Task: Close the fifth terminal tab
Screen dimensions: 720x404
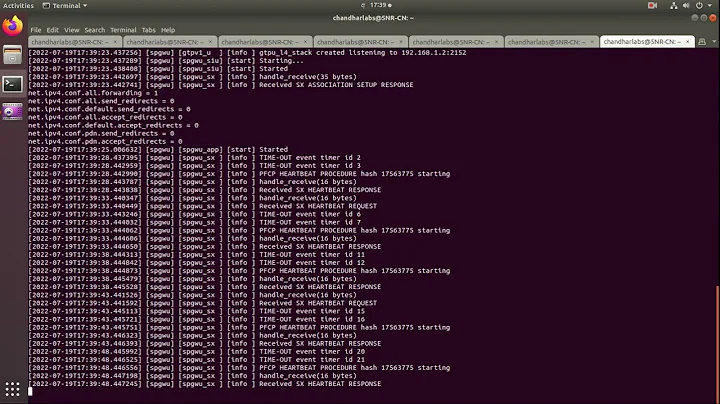Action: pyautogui.click(x=496, y=42)
